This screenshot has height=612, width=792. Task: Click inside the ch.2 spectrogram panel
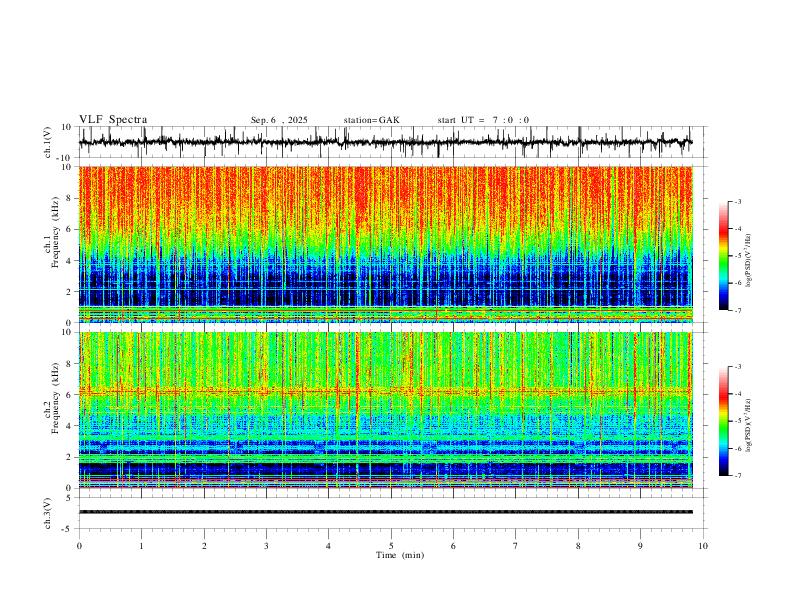[x=386, y=410]
